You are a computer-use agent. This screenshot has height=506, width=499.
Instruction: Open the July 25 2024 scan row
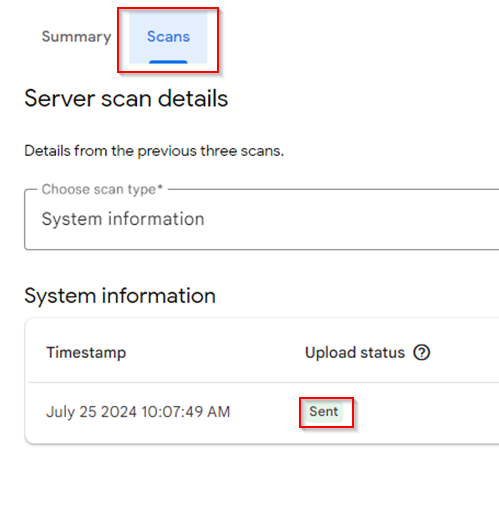click(262, 412)
